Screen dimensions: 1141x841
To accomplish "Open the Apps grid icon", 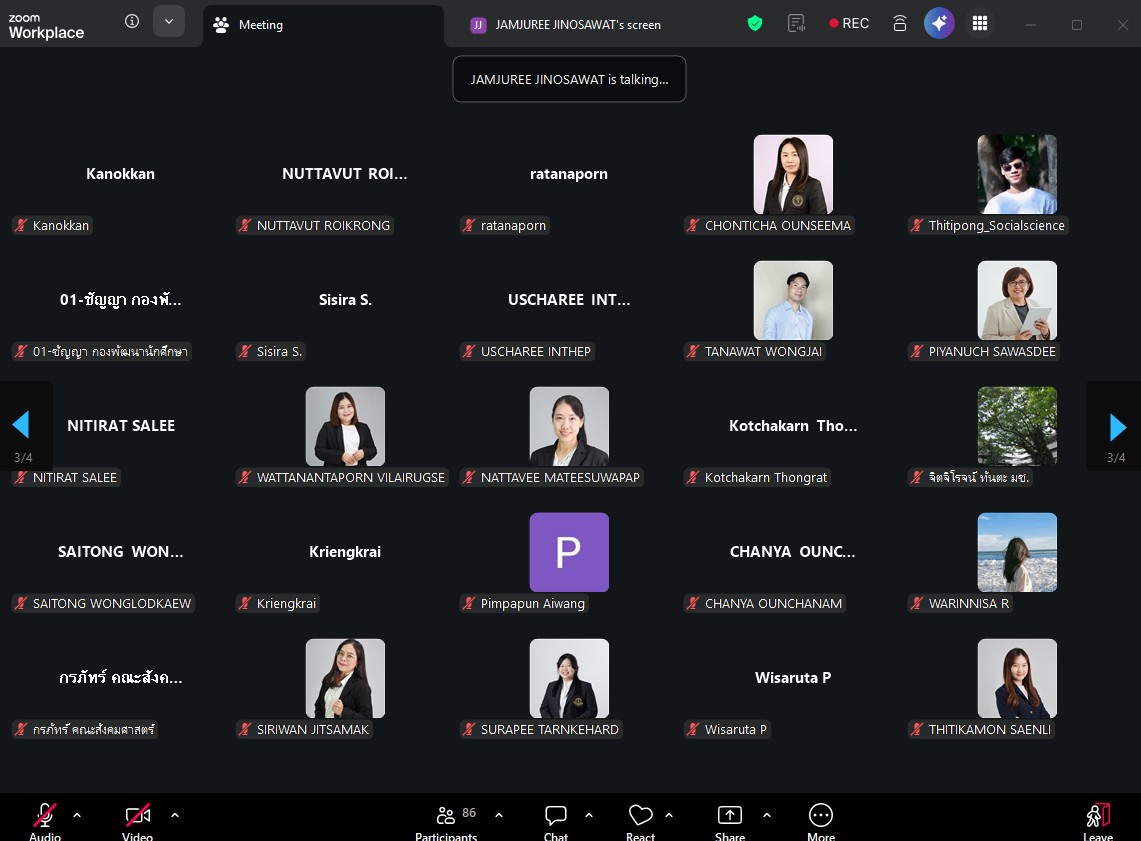I will 980,23.
